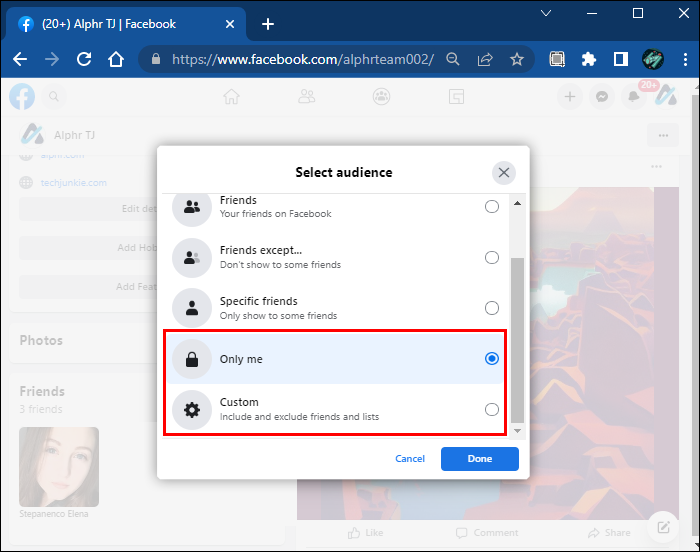This screenshot has width=700, height=552.
Task: Bookmark this page with the star icon
Action: (x=517, y=59)
